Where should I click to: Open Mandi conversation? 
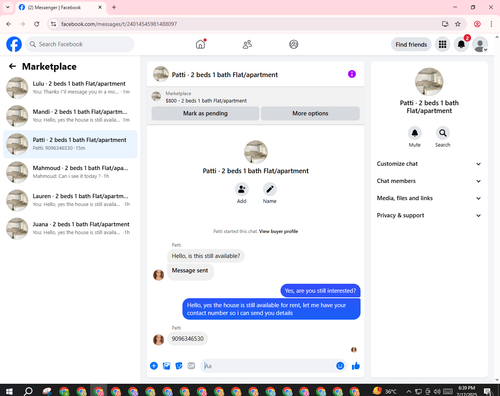point(70,116)
